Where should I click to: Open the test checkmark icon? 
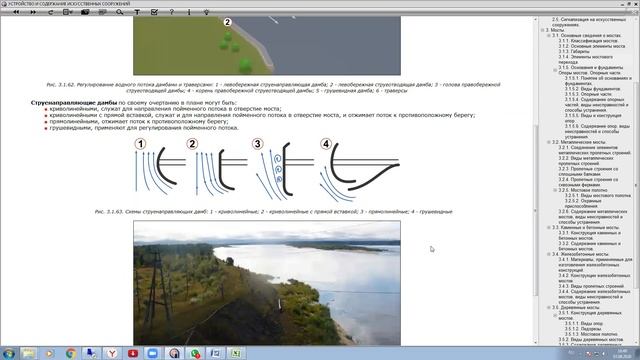tap(154, 12)
